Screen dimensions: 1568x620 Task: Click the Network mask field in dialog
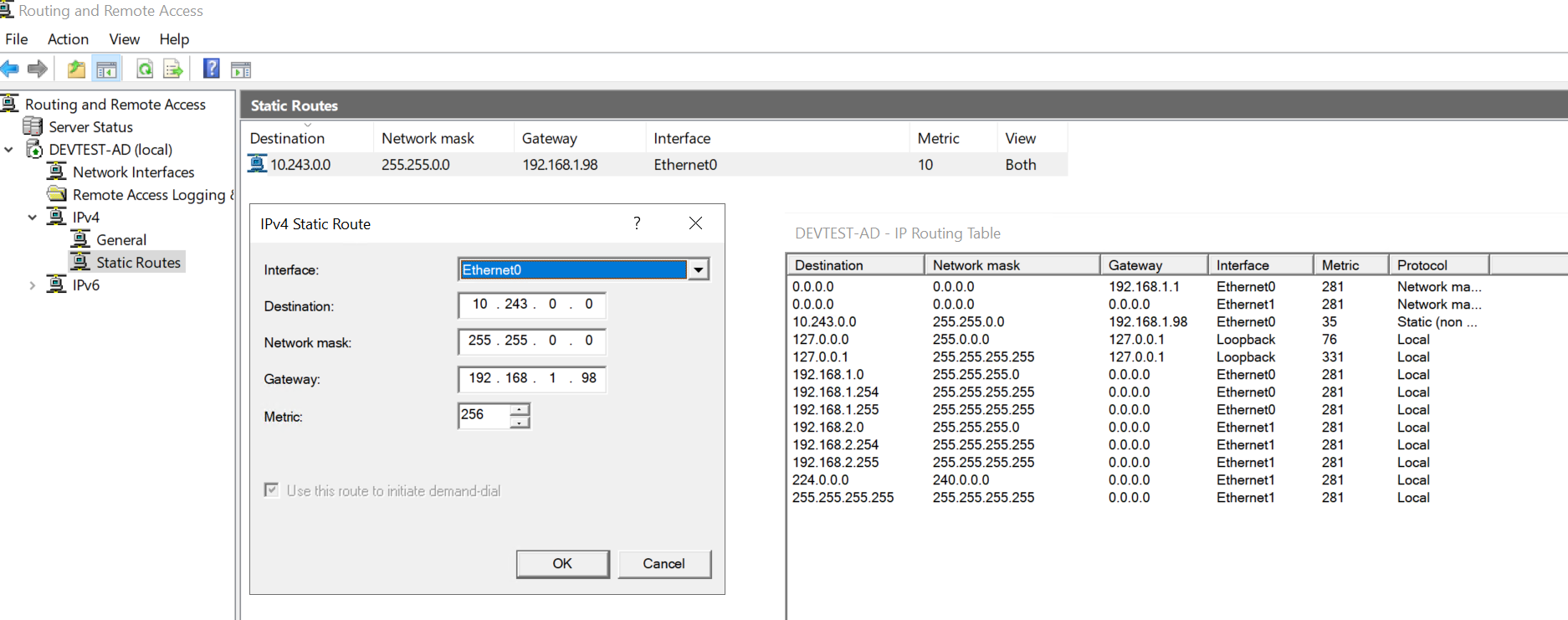click(531, 341)
